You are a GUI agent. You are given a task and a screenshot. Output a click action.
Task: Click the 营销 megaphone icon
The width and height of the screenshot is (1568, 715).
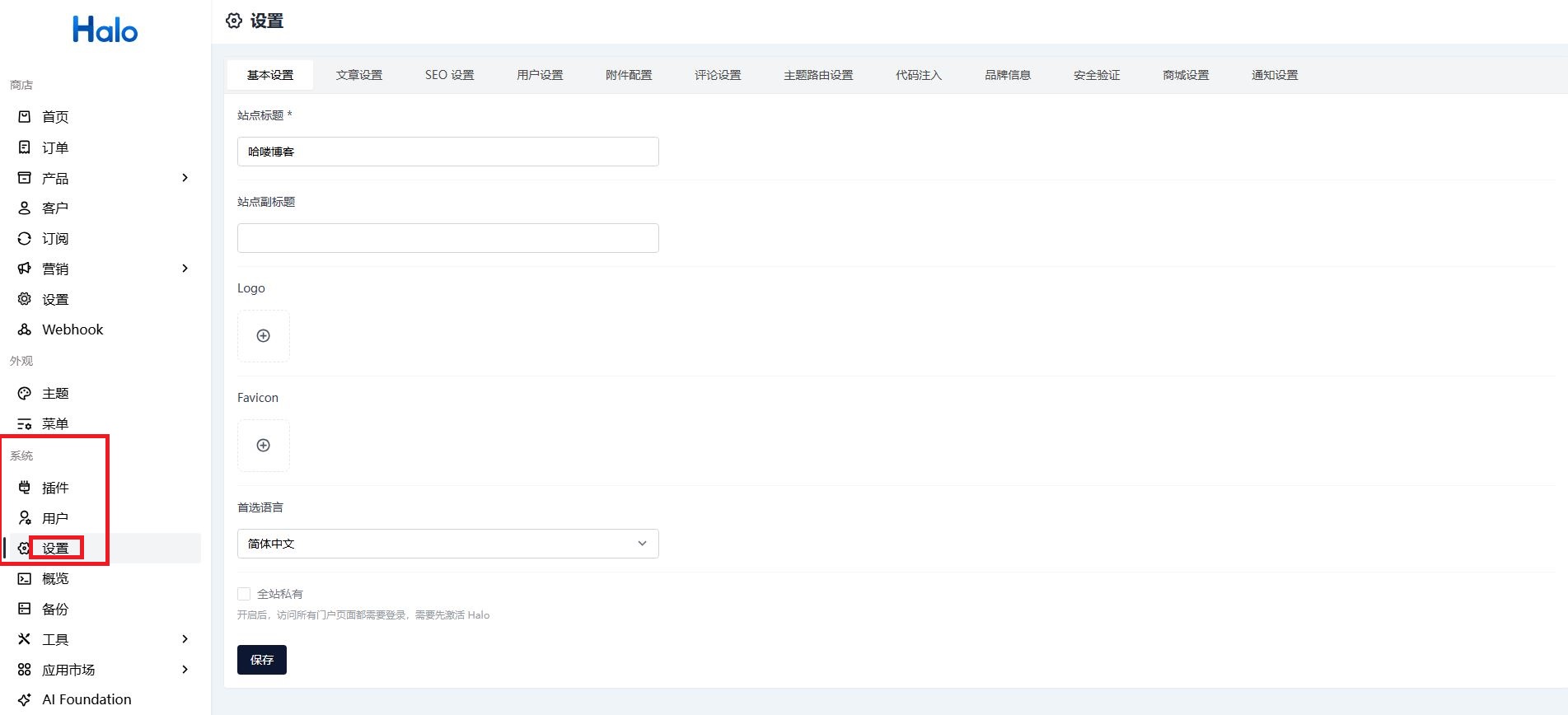coord(25,269)
